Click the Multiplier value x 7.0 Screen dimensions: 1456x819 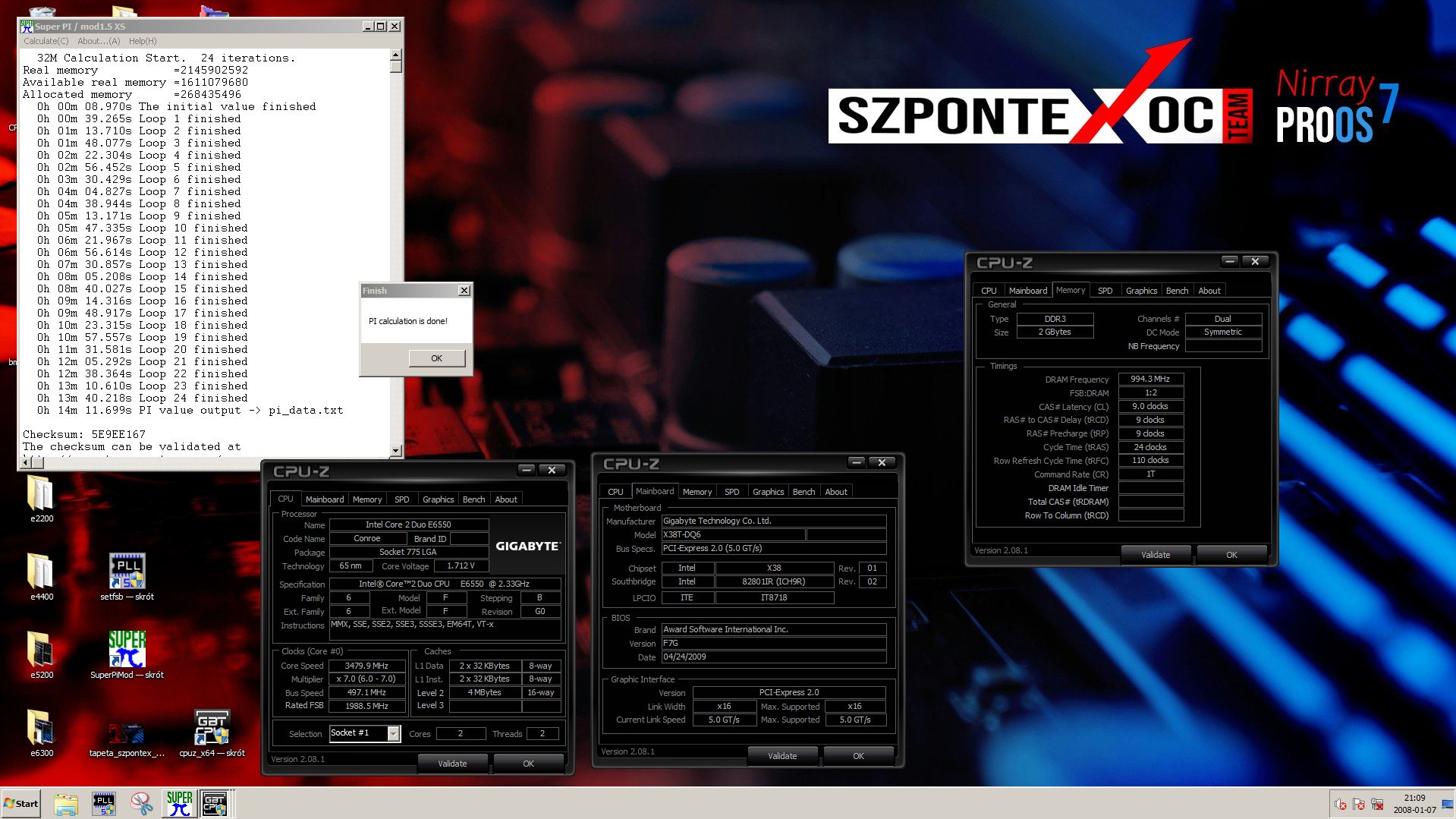click(366, 679)
